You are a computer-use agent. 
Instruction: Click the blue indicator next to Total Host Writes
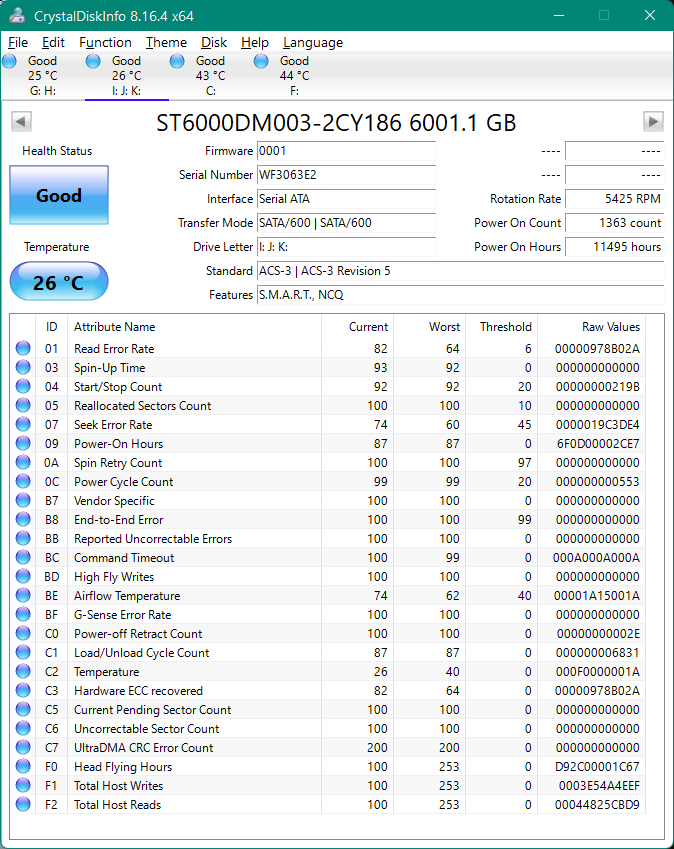pos(23,786)
